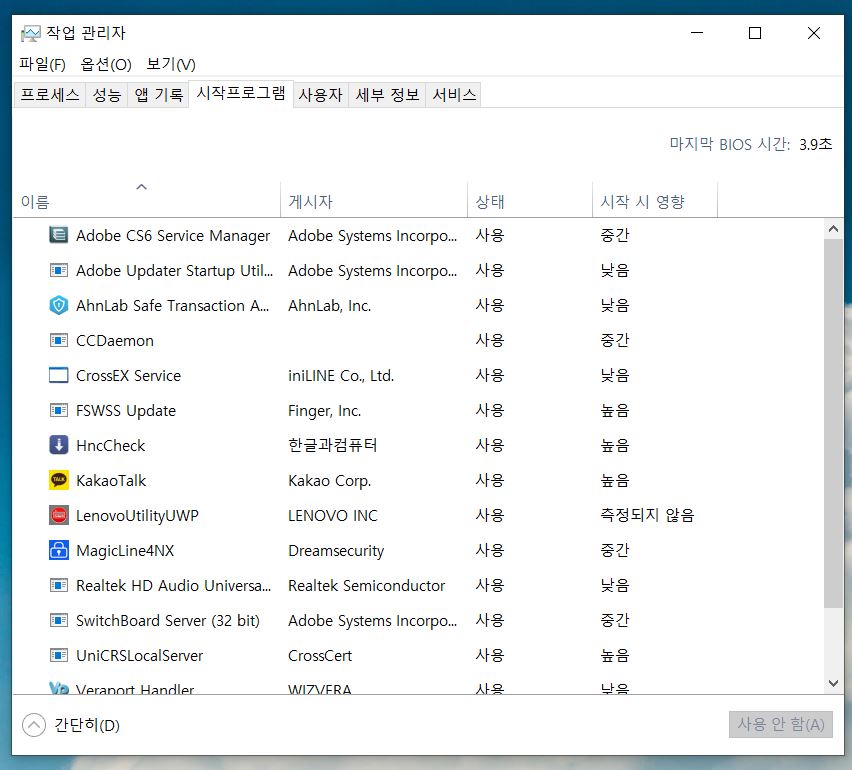Viewport: 852px width, 770px height.
Task: Sort by the 시작 시 영향 column header
Action: coord(655,201)
